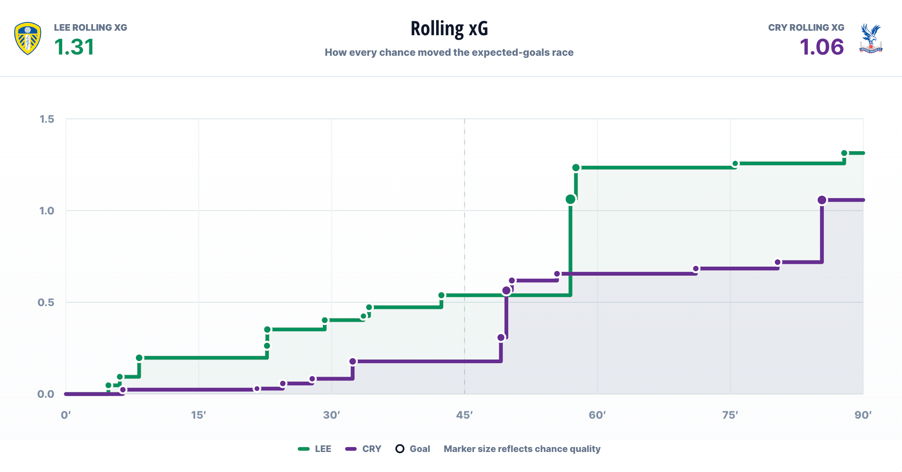
Task: Click the 1.0 y-axis gridline label
Action: point(47,211)
